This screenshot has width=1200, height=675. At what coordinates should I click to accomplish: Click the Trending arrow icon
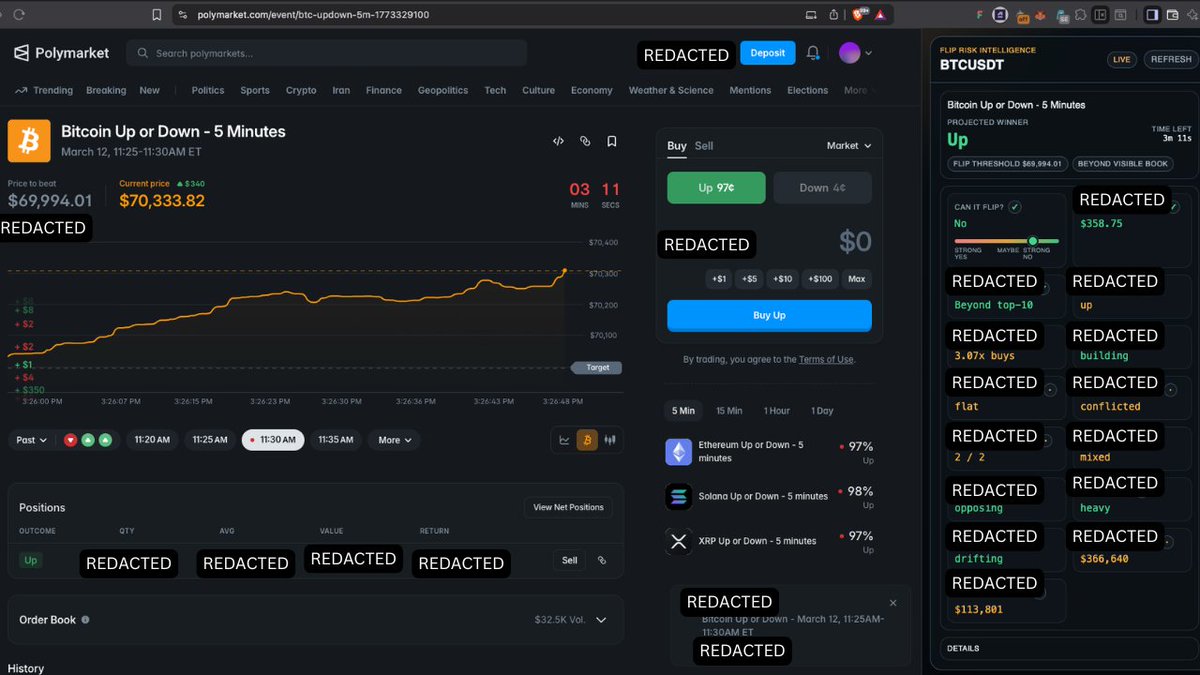coord(21,90)
